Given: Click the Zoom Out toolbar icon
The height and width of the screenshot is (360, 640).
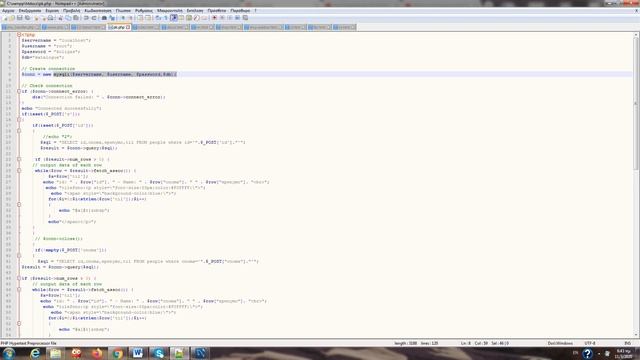Looking at the screenshot, I should tap(130, 18).
